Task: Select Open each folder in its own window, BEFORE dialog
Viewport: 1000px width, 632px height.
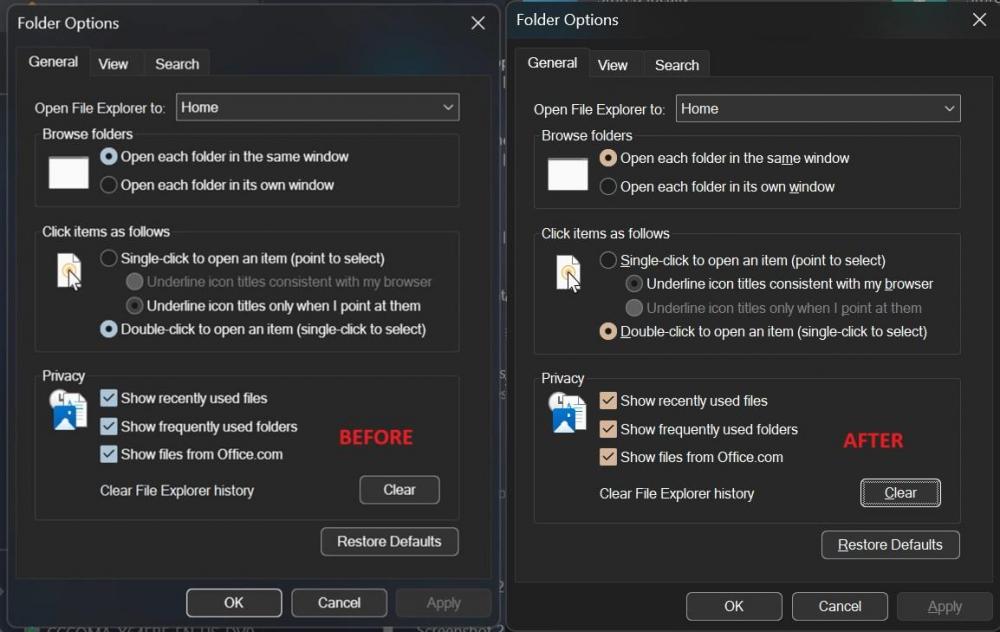Action: pyautogui.click(x=109, y=185)
